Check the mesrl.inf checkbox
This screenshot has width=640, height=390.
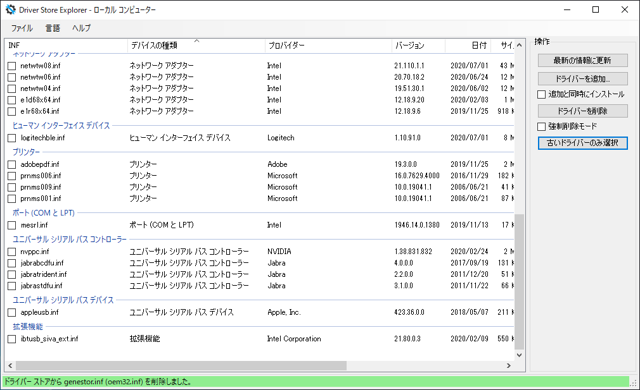(12, 225)
